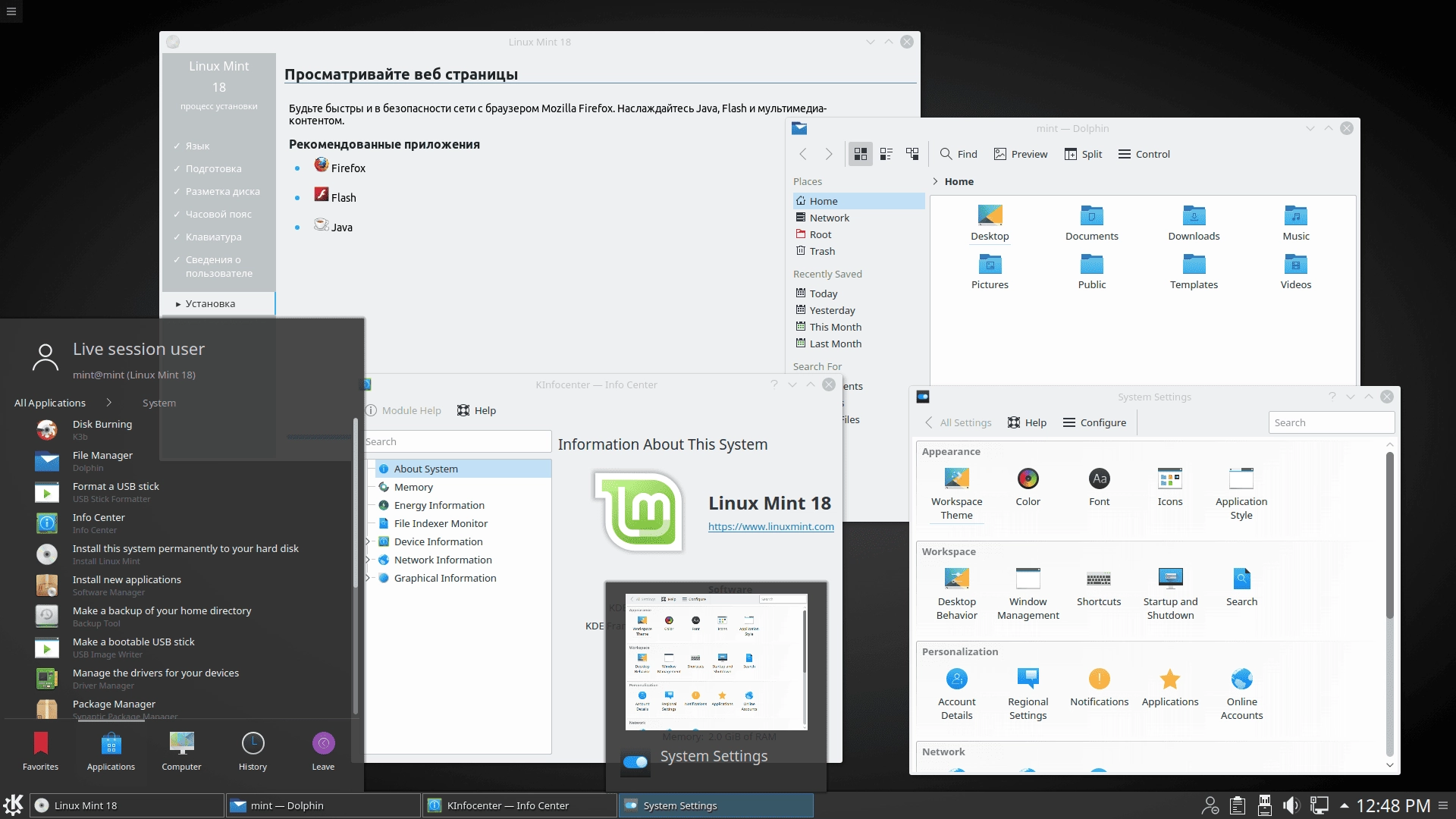Viewport: 1456px width, 819px height.
Task: Open the Music folder in Dolphin
Action: [1295, 223]
